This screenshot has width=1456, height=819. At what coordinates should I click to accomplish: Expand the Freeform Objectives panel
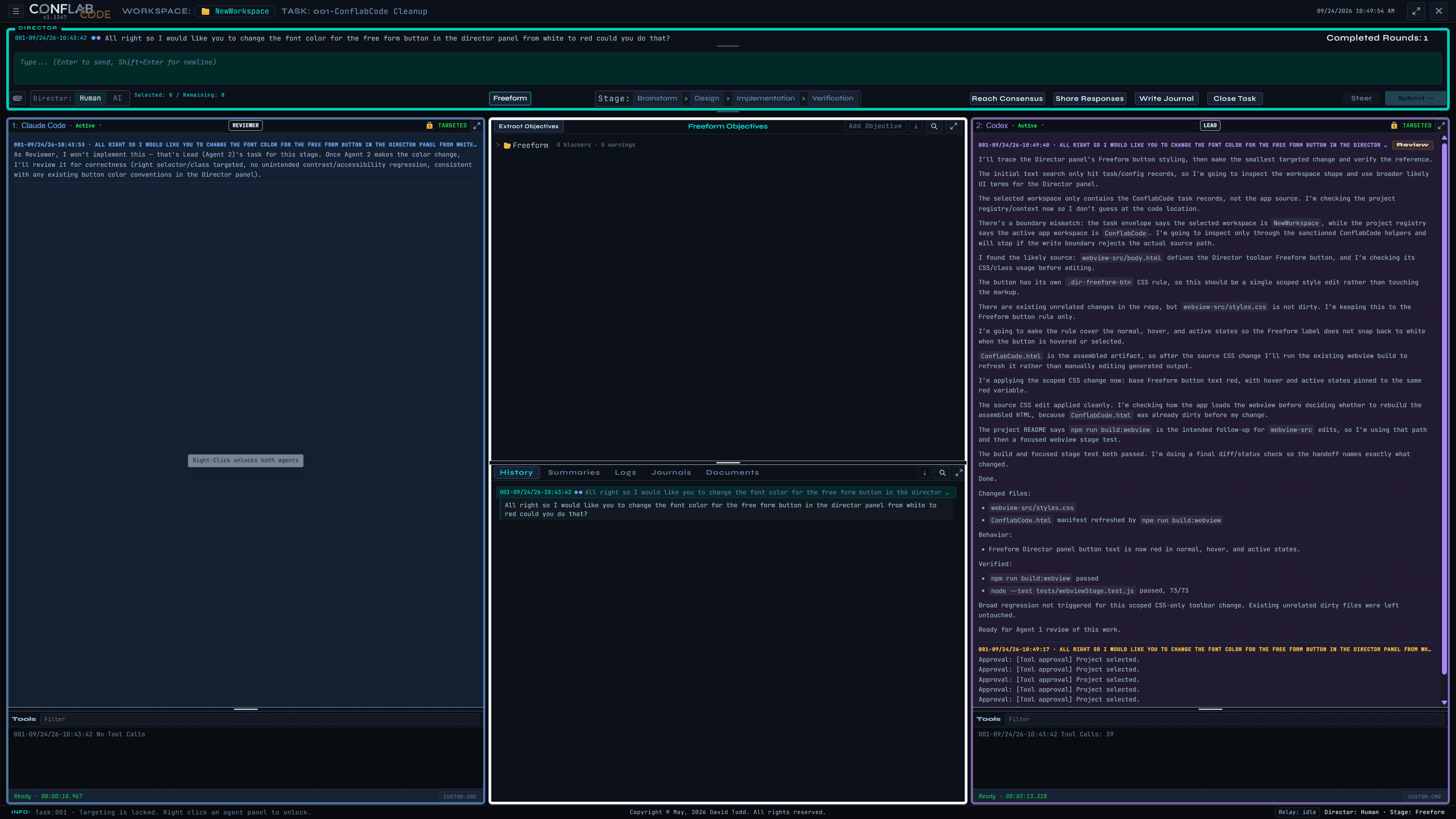pos(954,127)
